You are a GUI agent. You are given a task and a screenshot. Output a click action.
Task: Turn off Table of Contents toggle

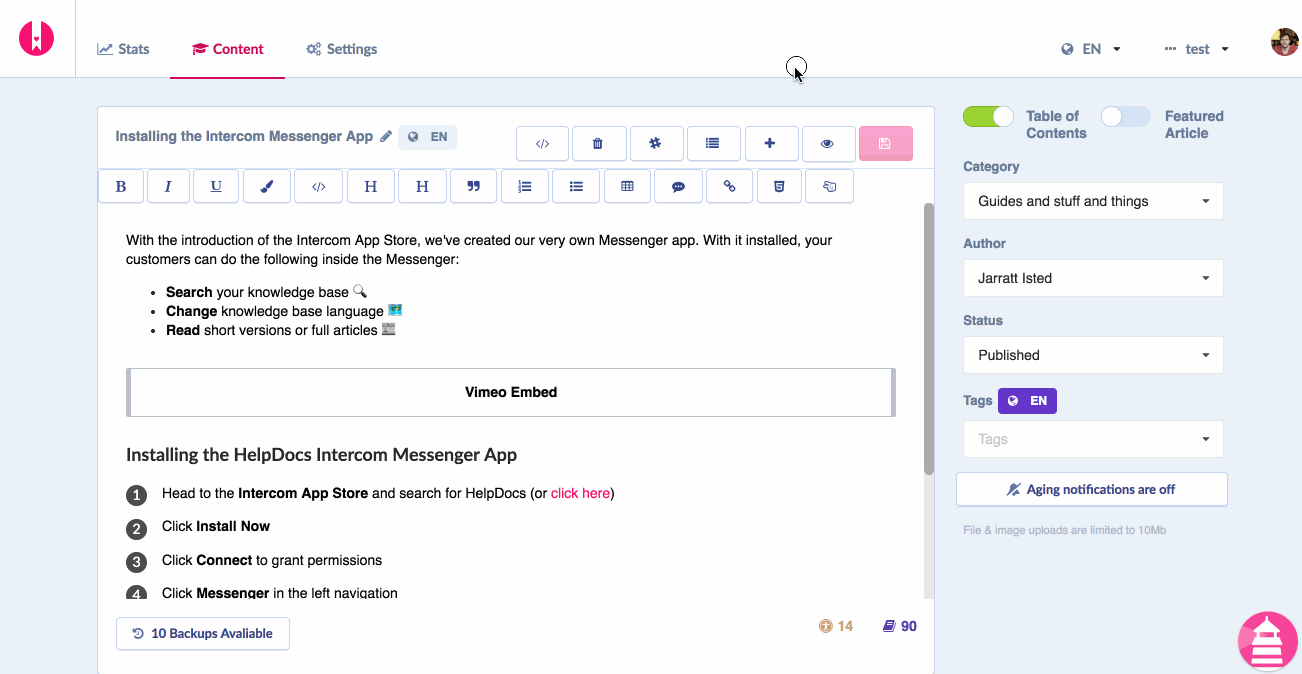988,117
